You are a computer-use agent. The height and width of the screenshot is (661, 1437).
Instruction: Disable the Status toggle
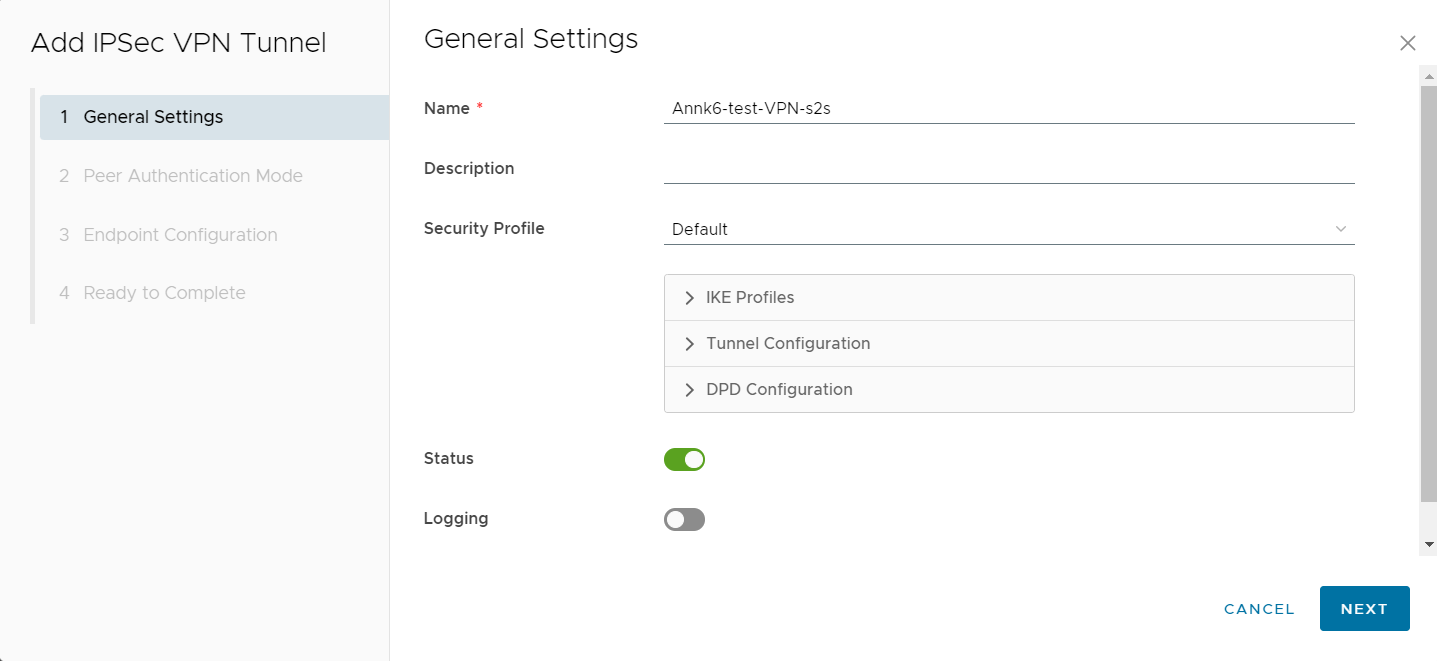(684, 459)
